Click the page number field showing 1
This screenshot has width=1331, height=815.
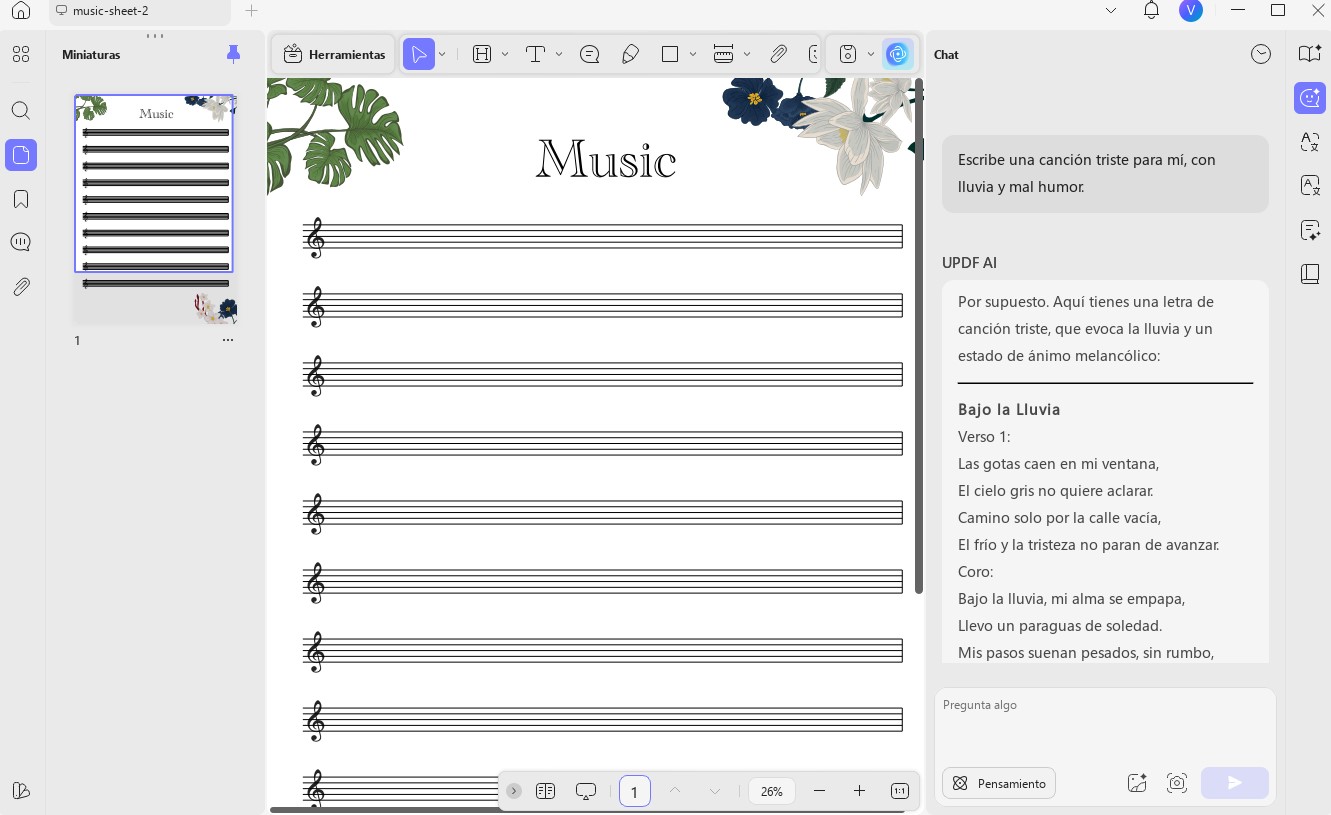click(x=635, y=791)
